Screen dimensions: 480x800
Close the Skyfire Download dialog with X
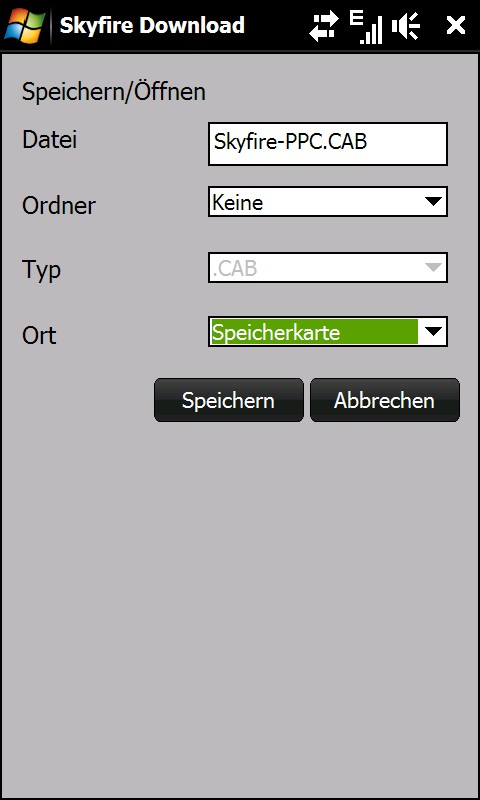(456, 26)
